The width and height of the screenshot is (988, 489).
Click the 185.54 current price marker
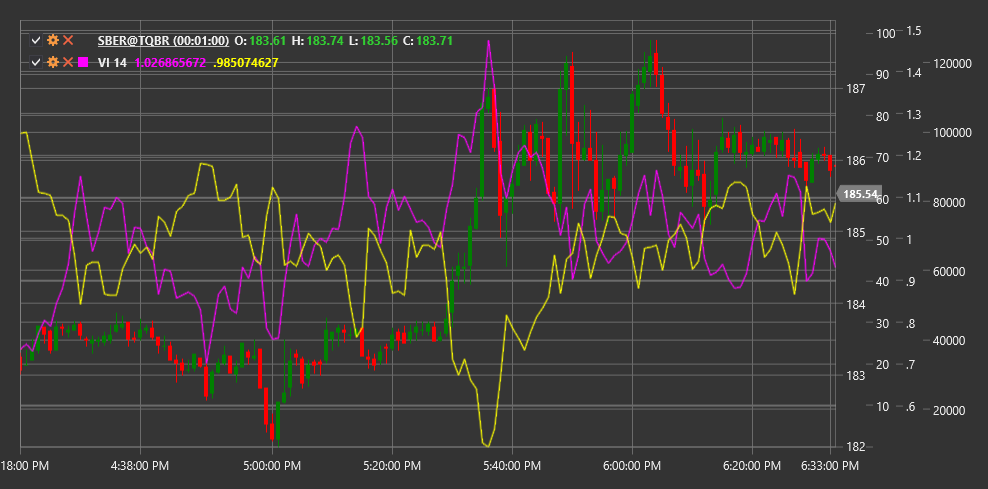click(860, 194)
